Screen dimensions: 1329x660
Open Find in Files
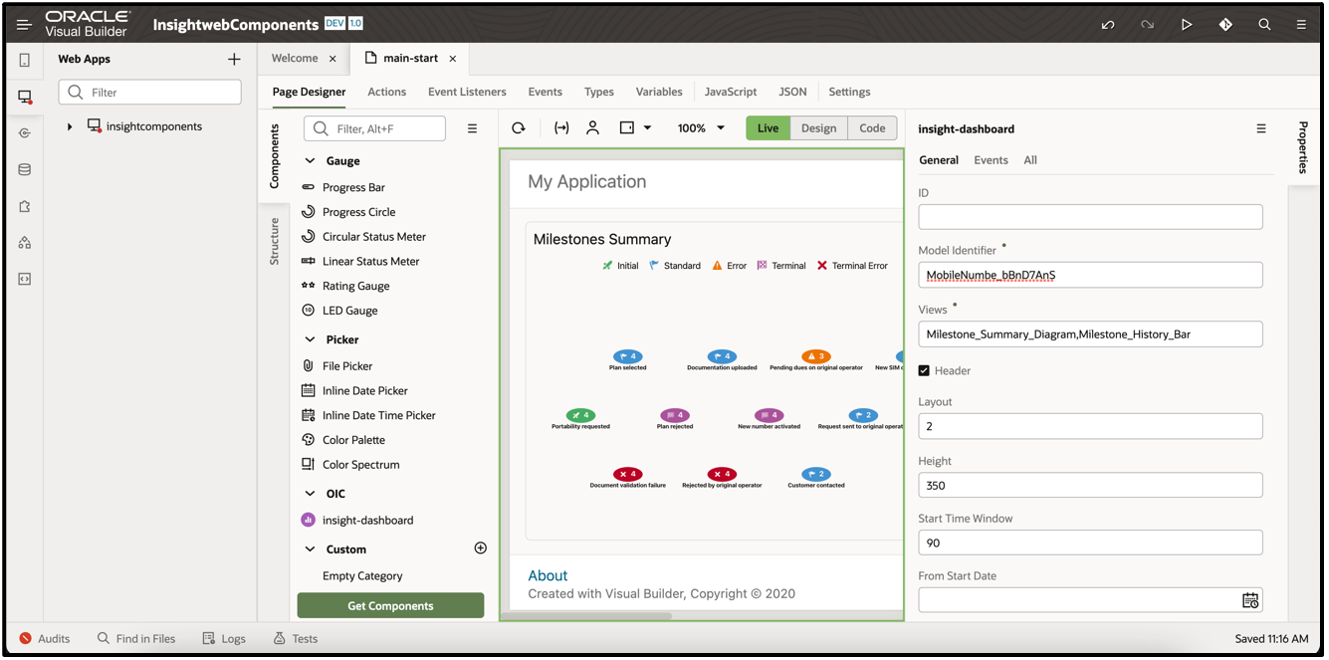tap(136, 638)
